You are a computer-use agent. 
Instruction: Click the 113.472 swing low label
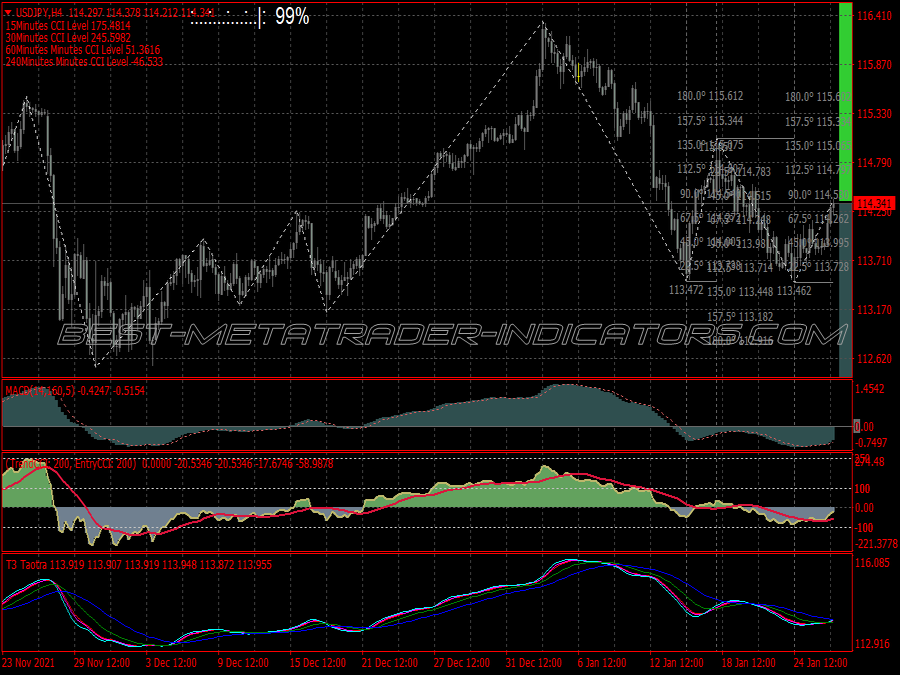point(686,290)
